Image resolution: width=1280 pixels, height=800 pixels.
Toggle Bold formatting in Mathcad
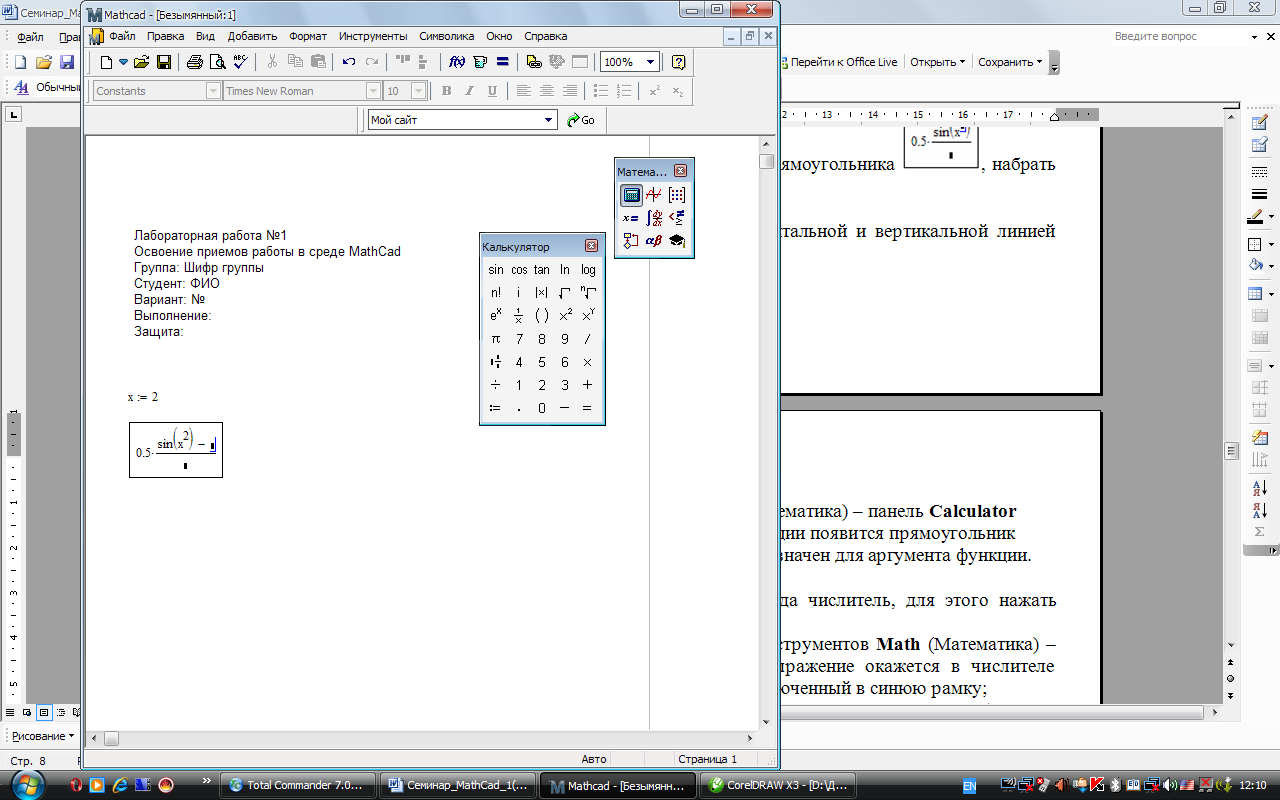click(x=447, y=91)
